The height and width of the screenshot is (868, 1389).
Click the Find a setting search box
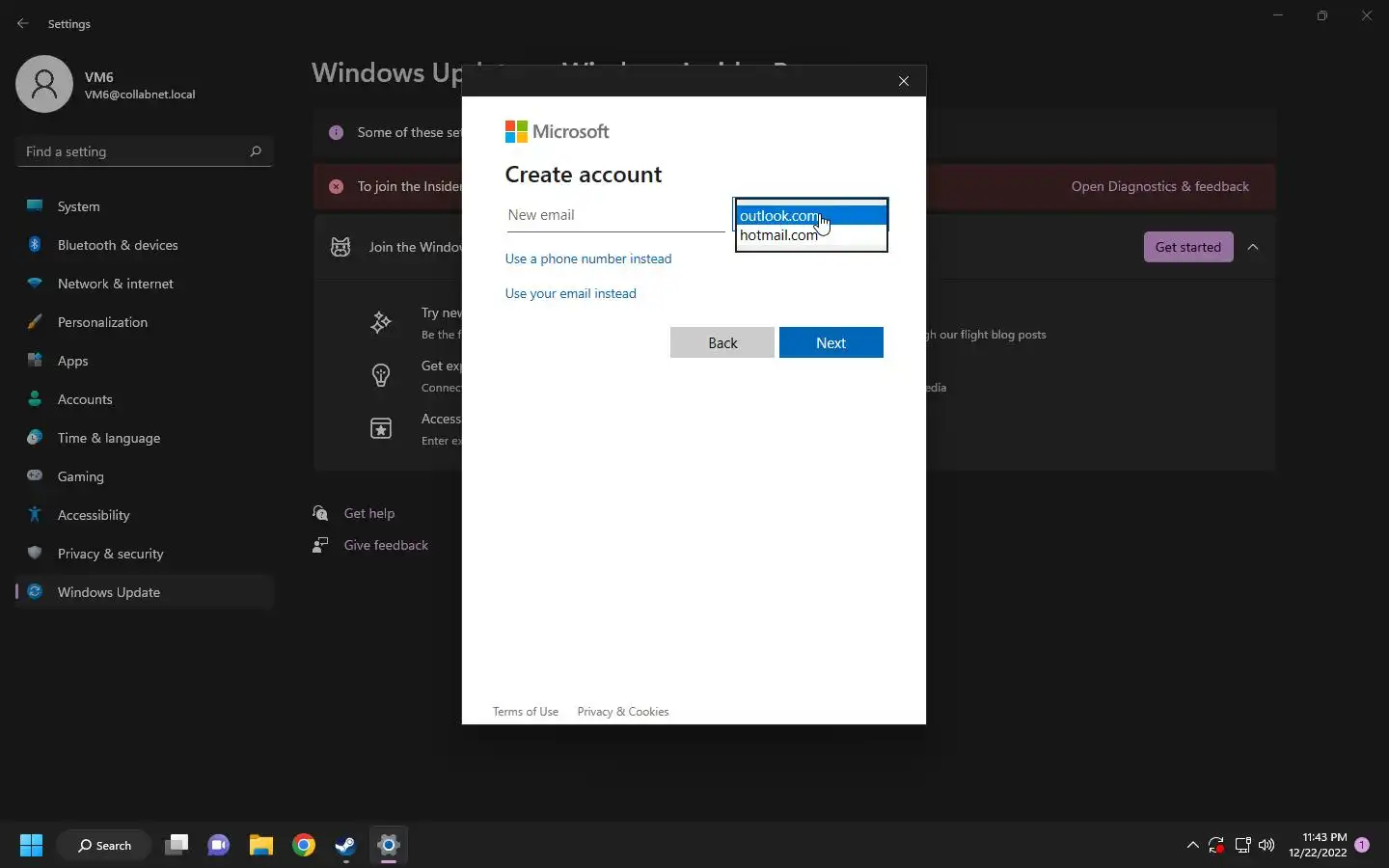(x=145, y=151)
